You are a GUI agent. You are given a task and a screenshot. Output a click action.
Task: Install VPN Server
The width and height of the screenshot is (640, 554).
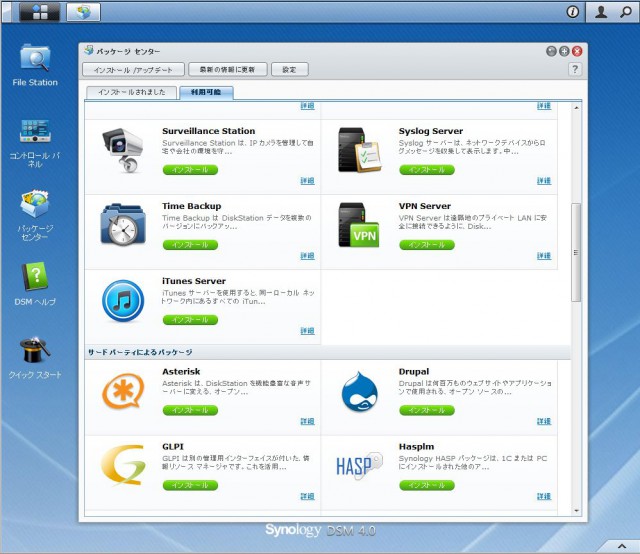[x=427, y=245]
